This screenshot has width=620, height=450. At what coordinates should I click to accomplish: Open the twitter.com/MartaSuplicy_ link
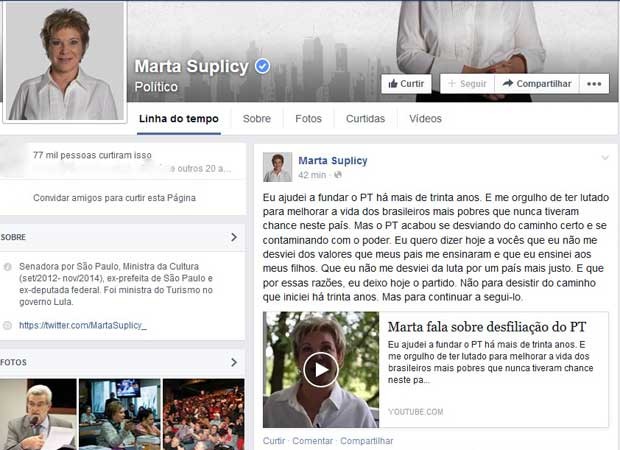(x=83, y=326)
